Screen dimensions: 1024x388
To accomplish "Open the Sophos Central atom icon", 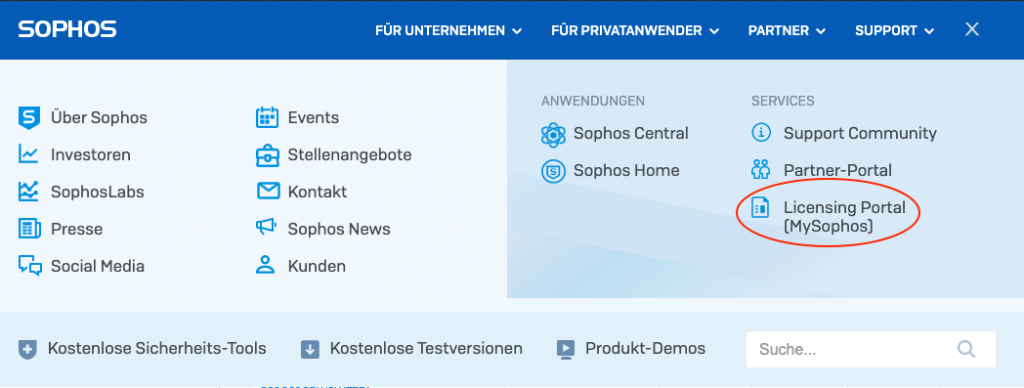I will tap(553, 134).
